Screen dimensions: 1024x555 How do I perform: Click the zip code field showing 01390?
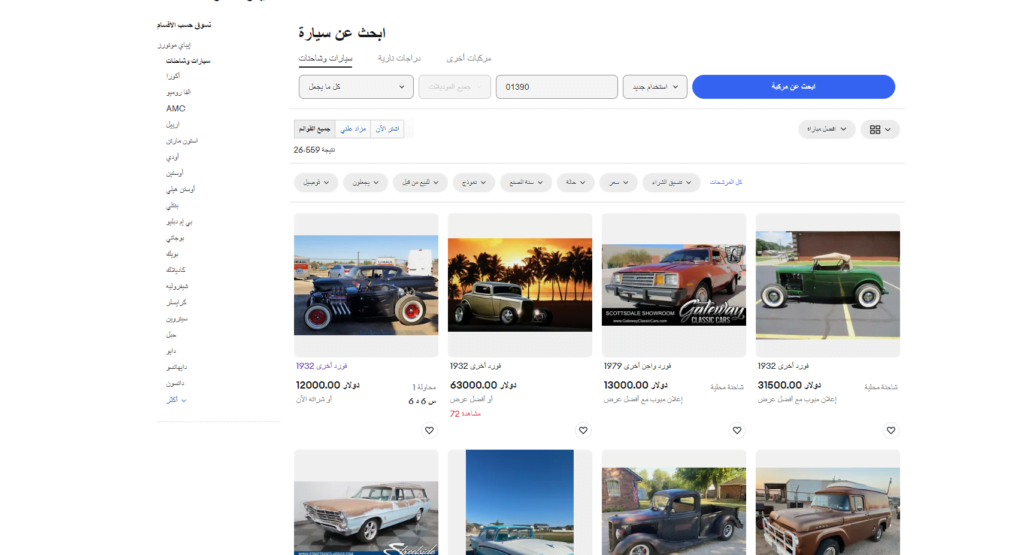[x=556, y=87]
